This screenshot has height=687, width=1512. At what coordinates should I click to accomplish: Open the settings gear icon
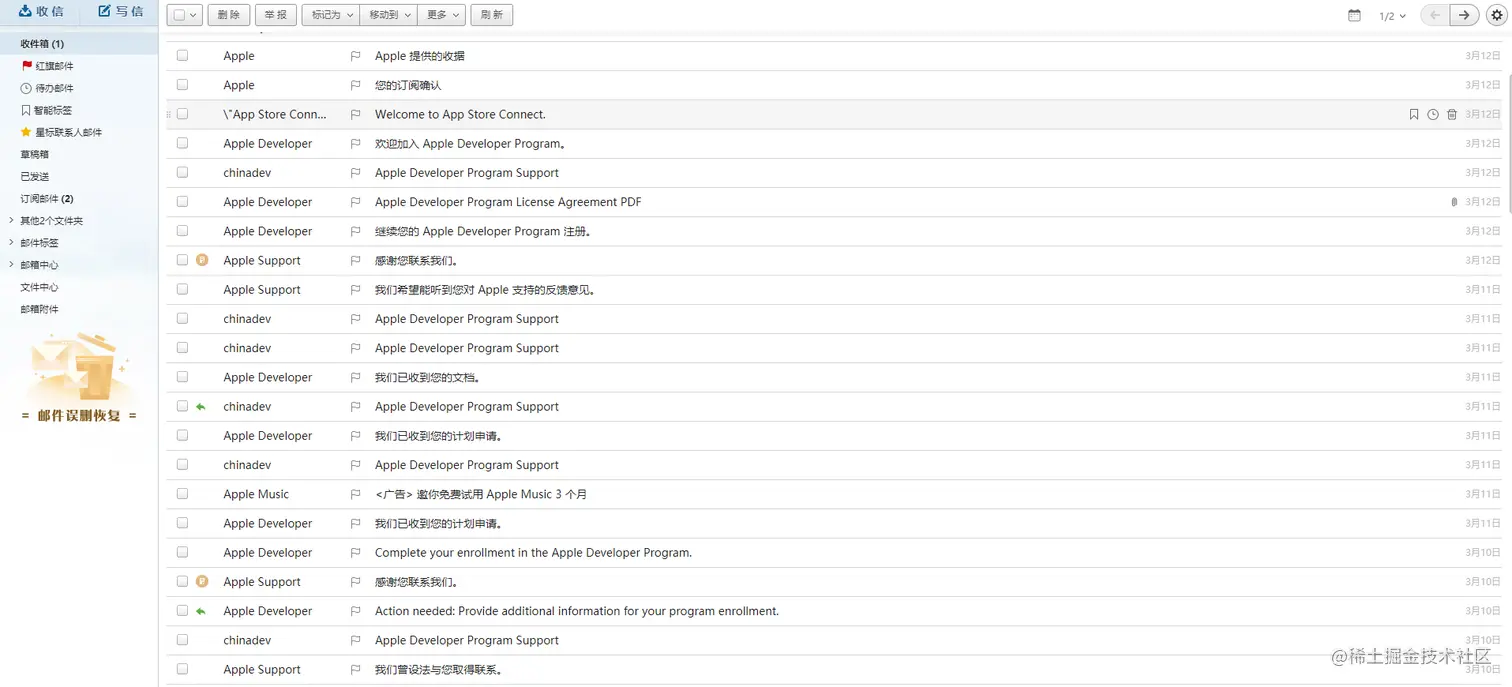1496,15
